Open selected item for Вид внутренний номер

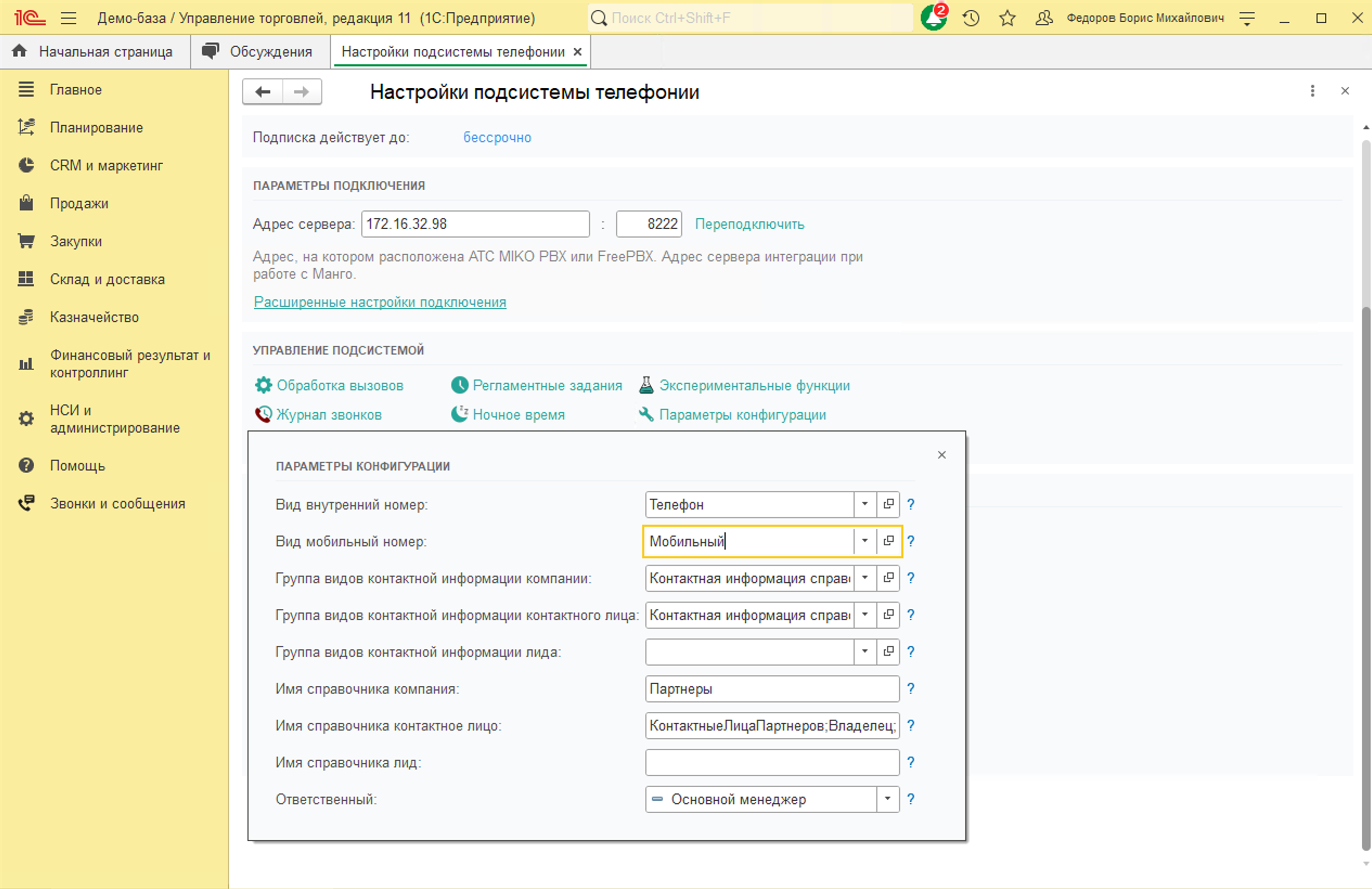pos(888,504)
